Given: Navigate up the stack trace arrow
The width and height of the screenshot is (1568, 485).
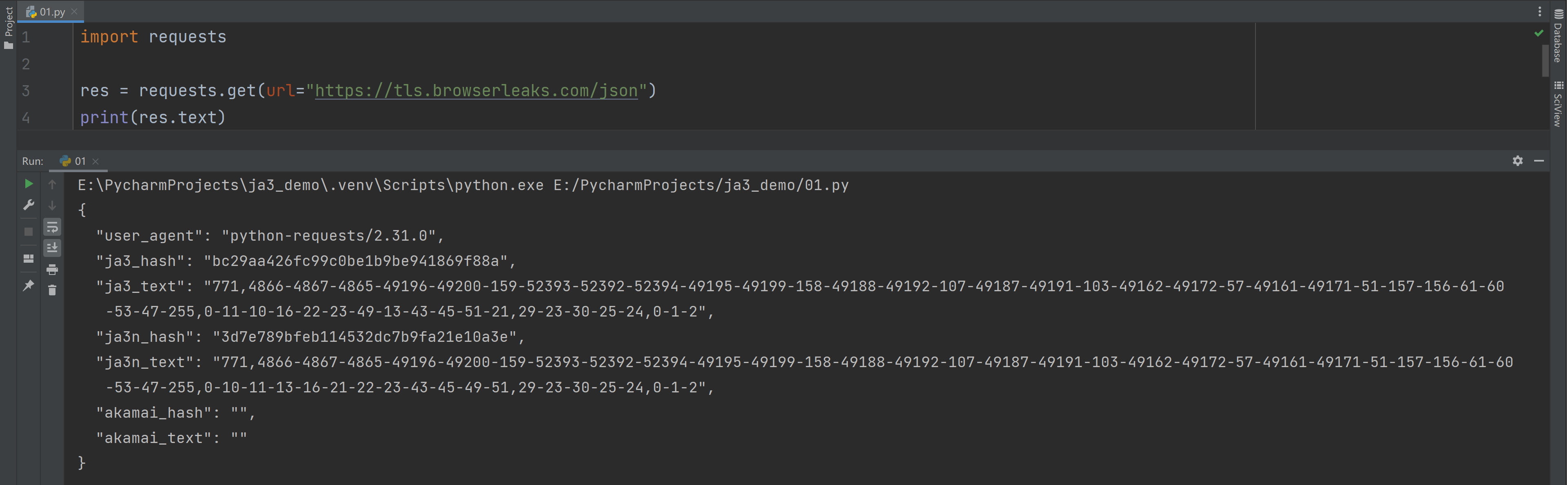Looking at the screenshot, I should coord(52,184).
